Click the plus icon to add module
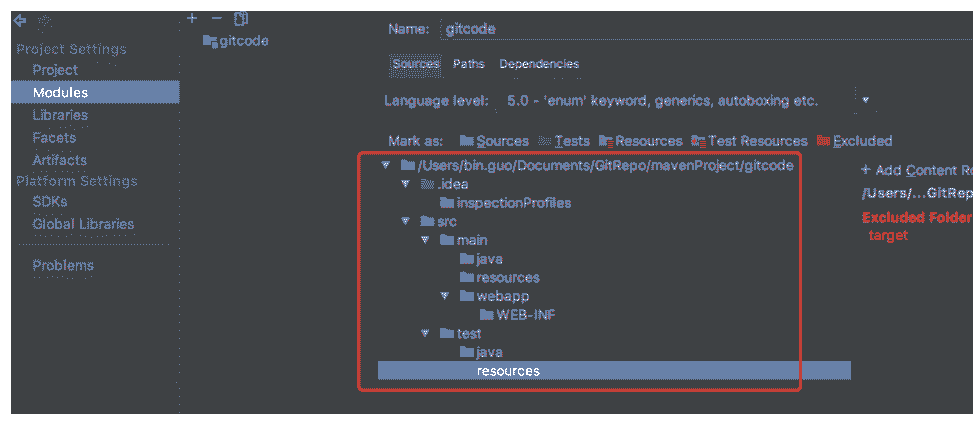980x421 pixels. (192, 18)
